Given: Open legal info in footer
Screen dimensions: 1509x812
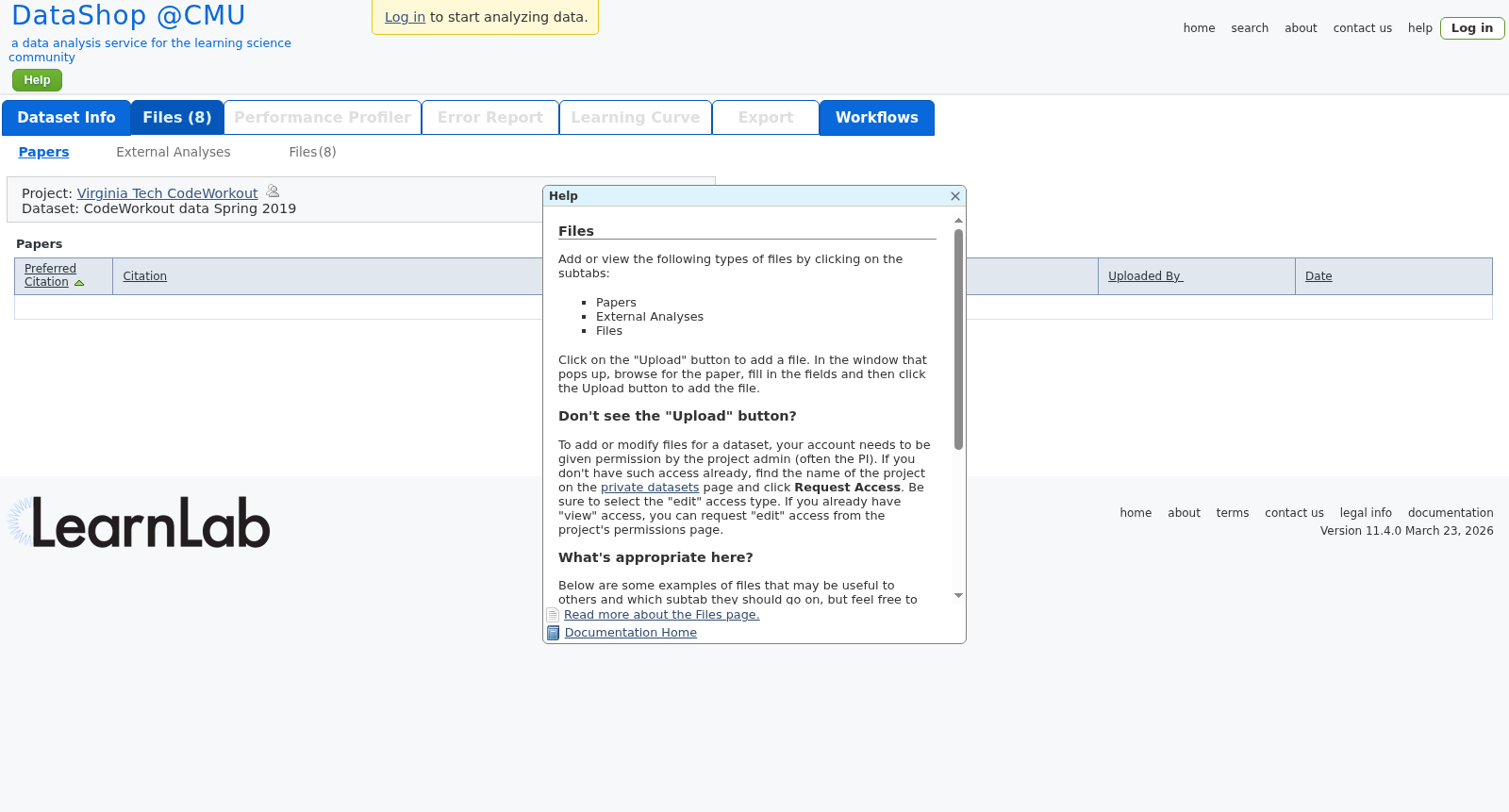Looking at the screenshot, I should pyautogui.click(x=1366, y=513).
